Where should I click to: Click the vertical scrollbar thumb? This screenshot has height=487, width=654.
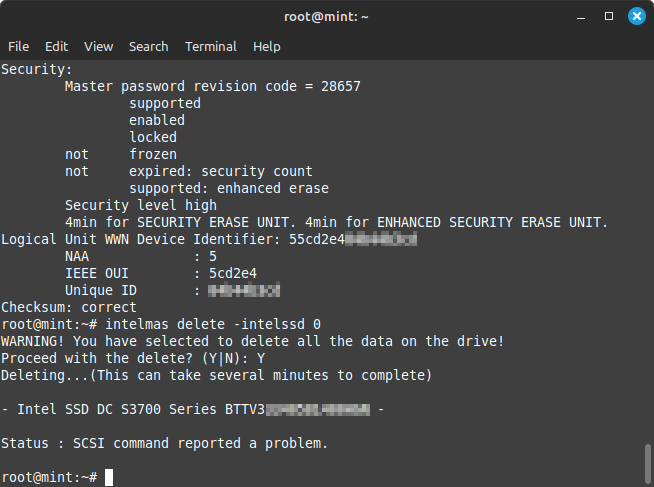647,463
